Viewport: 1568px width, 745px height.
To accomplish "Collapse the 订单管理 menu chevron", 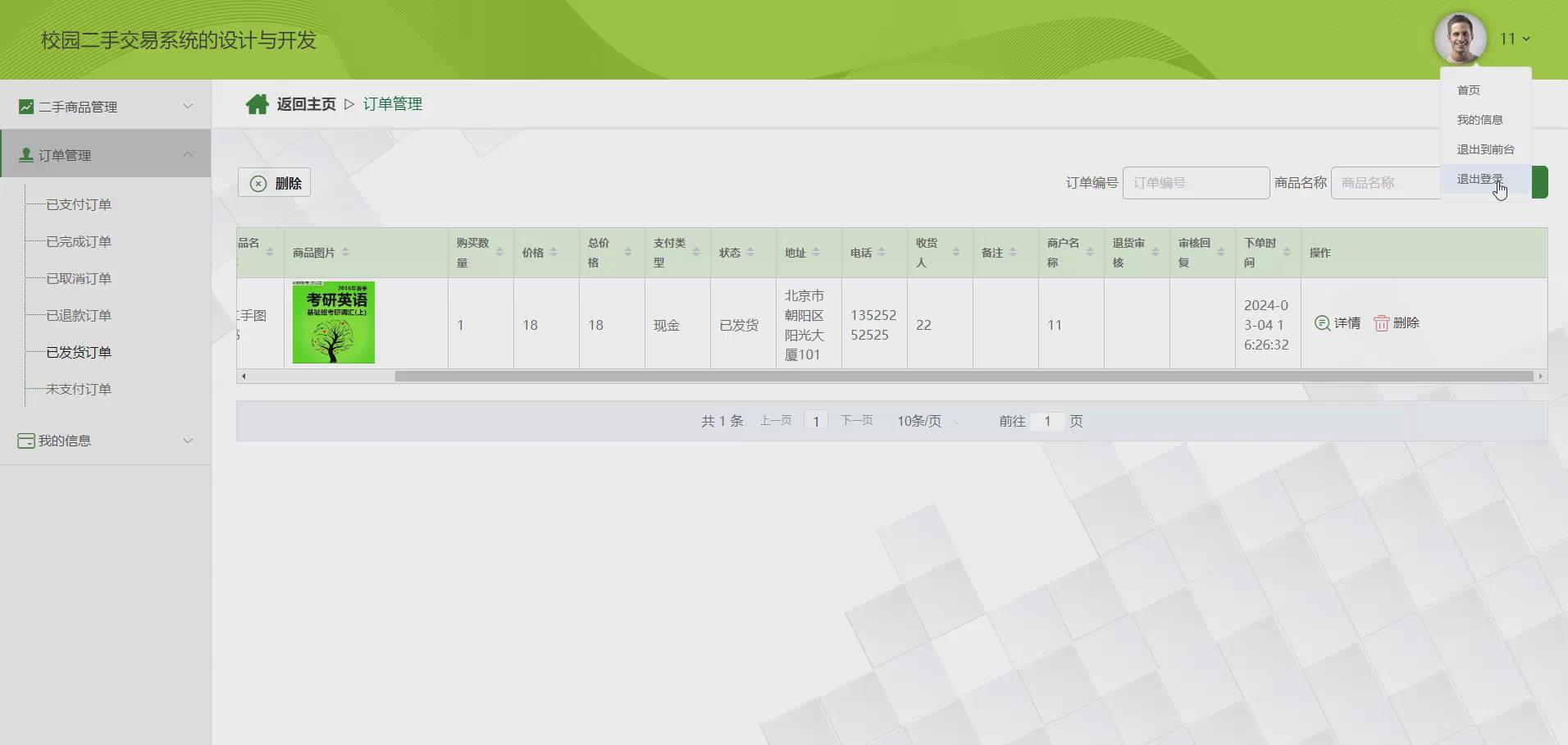I will coord(188,155).
